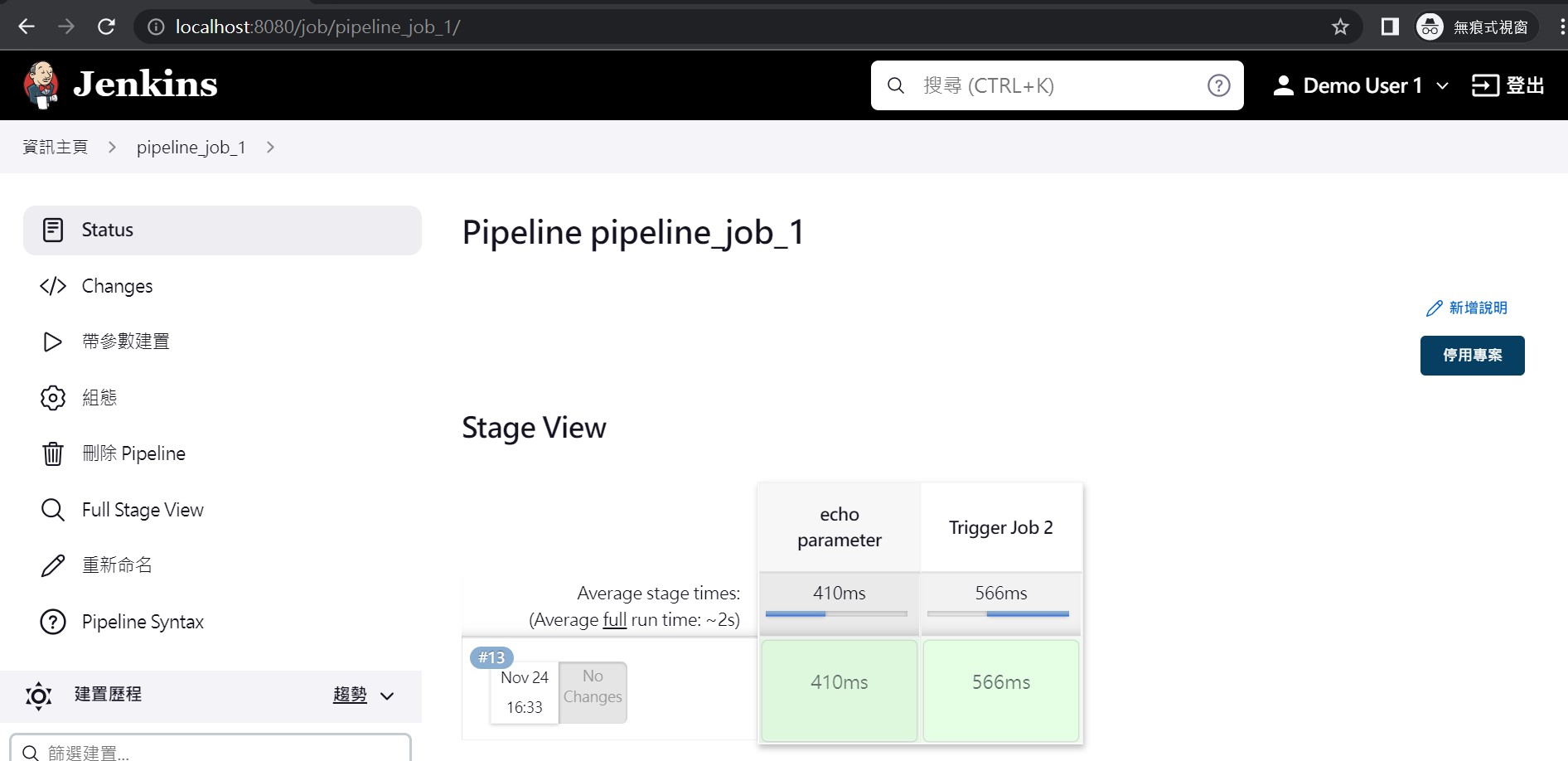Click the 410ms average time progress bar

click(836, 613)
